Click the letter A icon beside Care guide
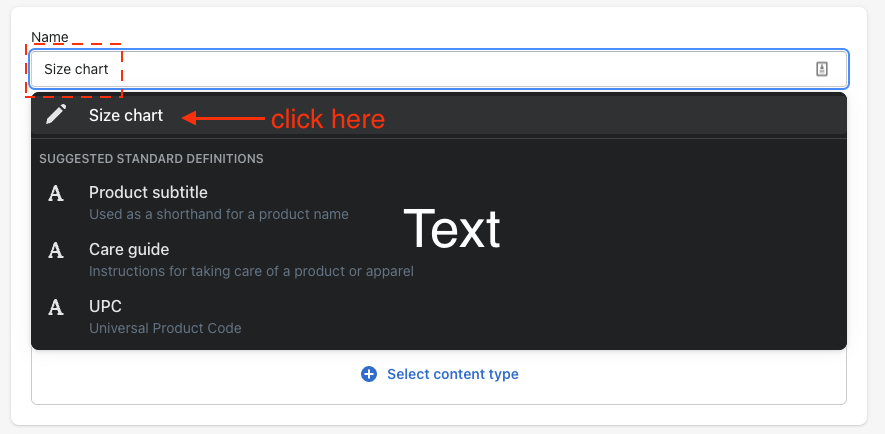Screen dimensions: 885x434 [56, 250]
